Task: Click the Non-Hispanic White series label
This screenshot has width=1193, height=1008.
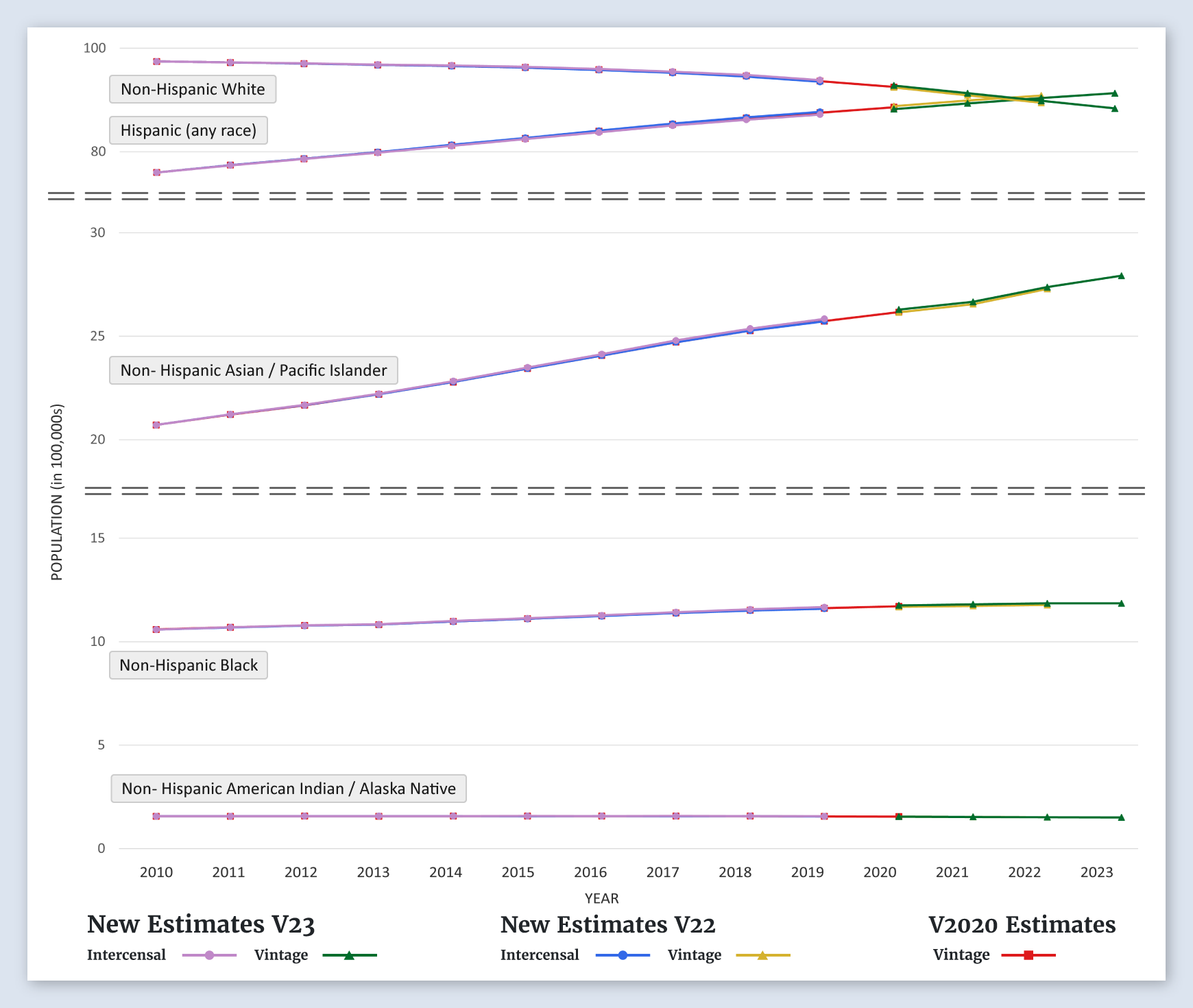Action: (x=193, y=89)
